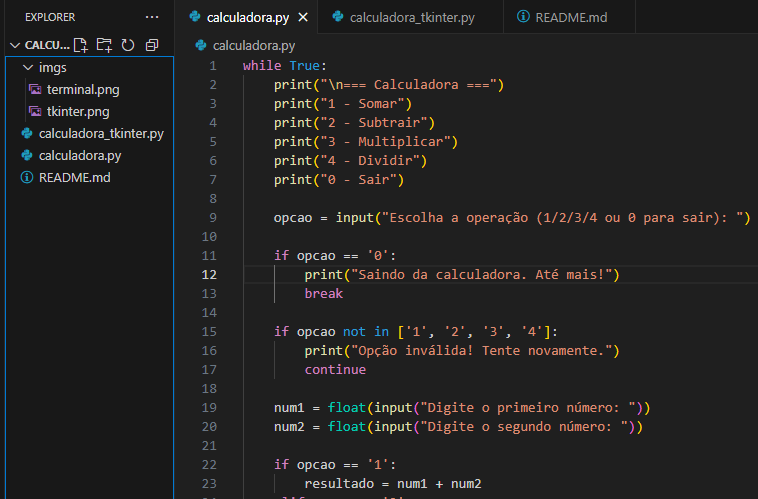The width and height of the screenshot is (758, 499).
Task: Click the New File icon in Explorer
Action: [81, 45]
